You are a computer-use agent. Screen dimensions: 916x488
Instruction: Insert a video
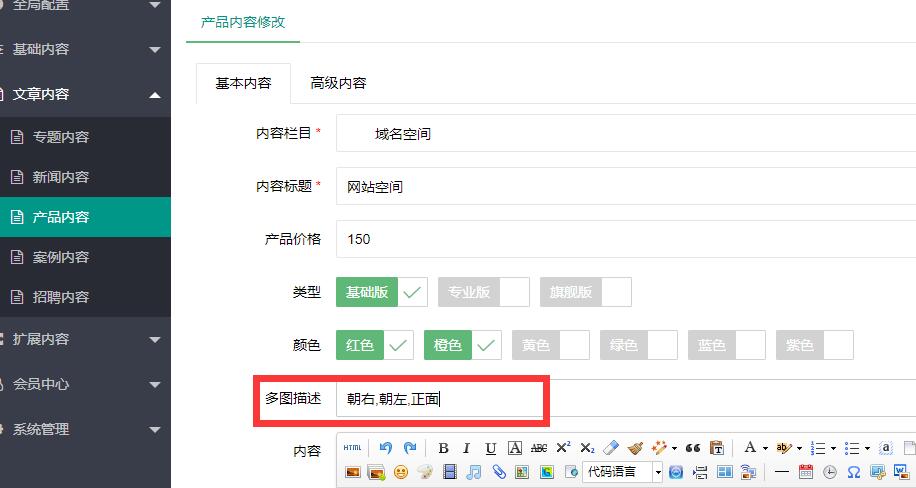point(449,472)
